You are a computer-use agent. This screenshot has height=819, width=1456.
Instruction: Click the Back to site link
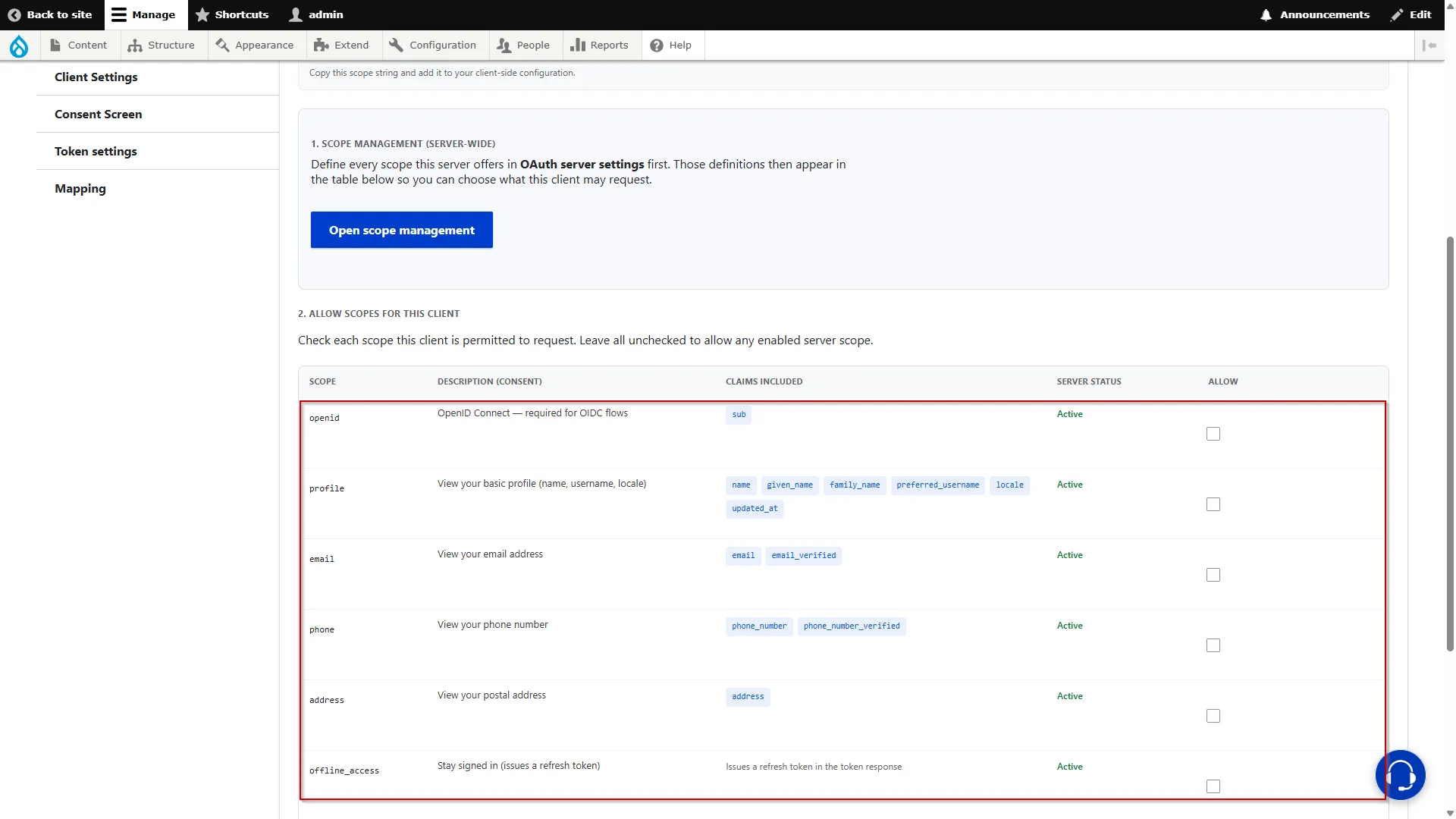(52, 14)
